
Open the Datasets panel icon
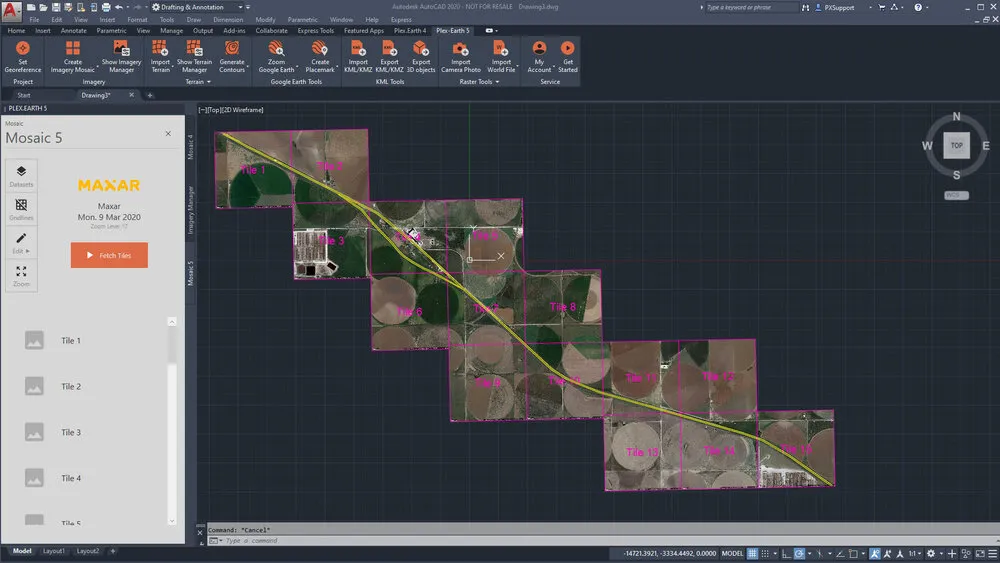(21, 176)
